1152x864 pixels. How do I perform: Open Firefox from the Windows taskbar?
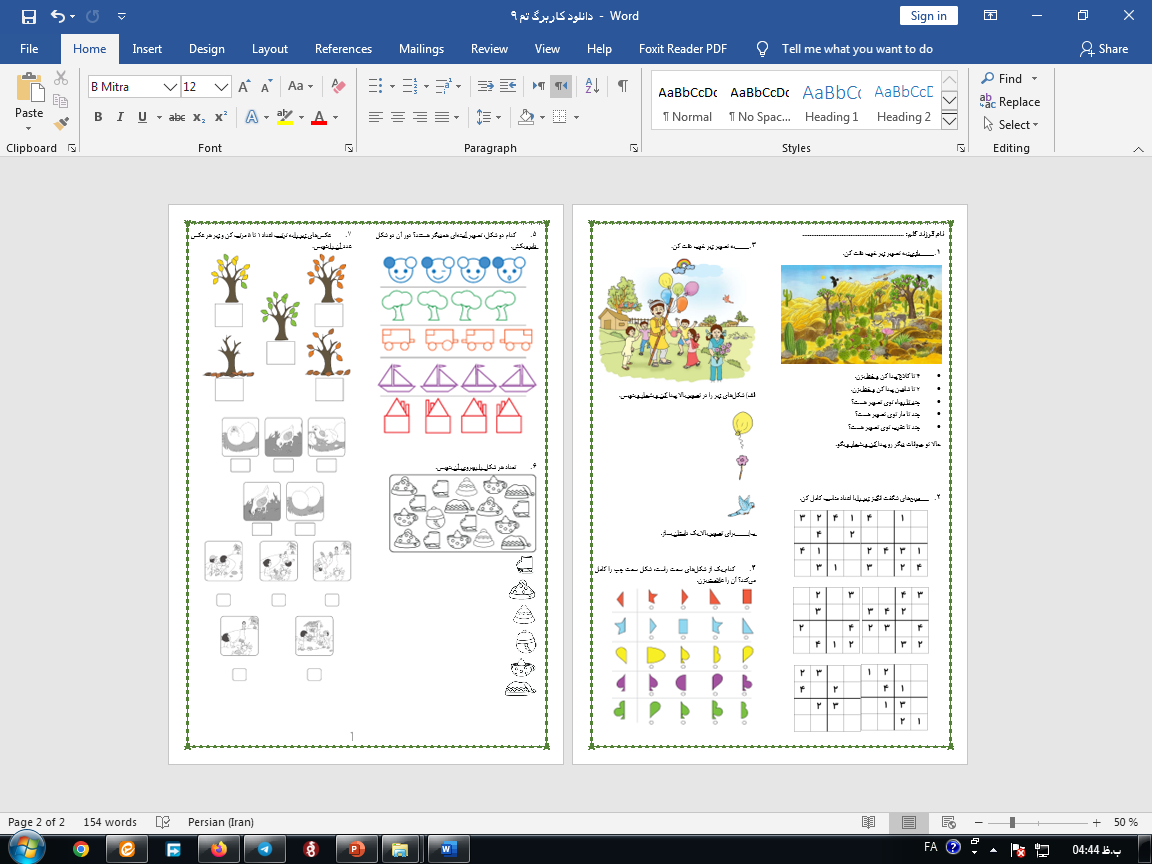(219, 849)
